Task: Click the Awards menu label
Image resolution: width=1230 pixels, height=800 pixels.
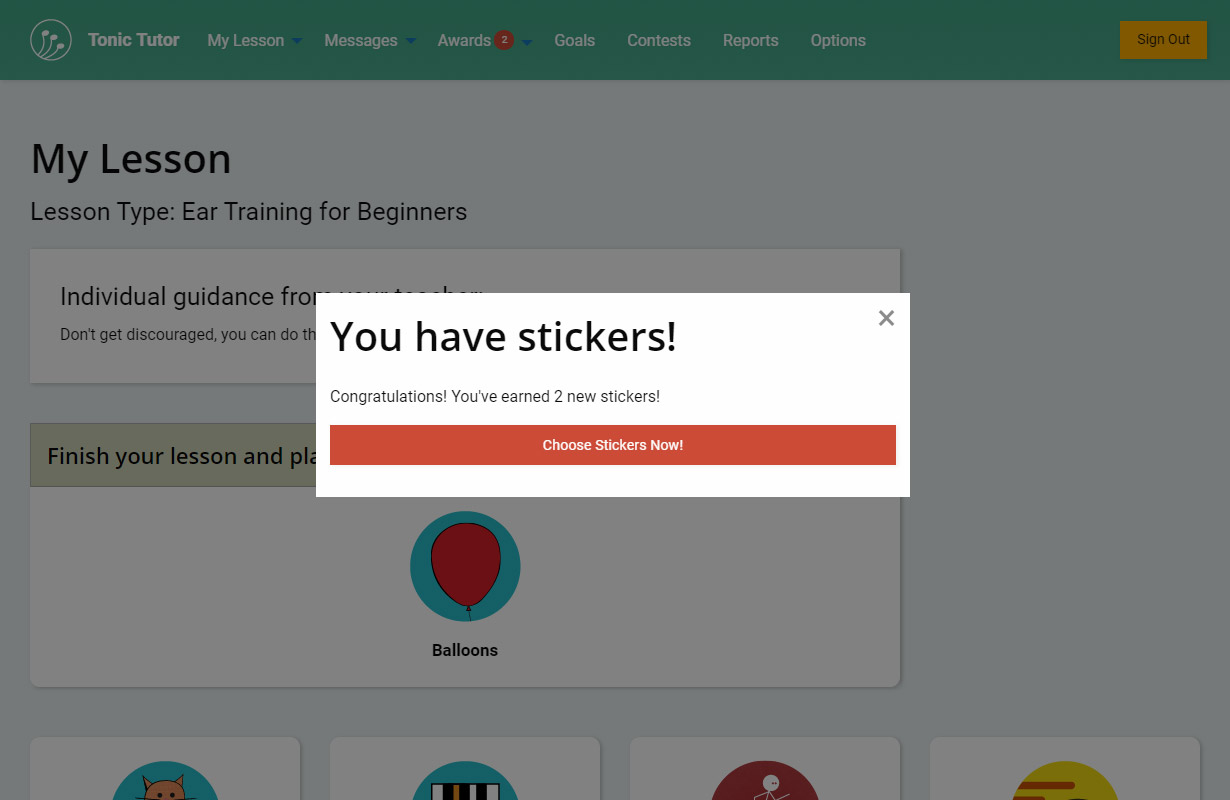Action: 464,40
